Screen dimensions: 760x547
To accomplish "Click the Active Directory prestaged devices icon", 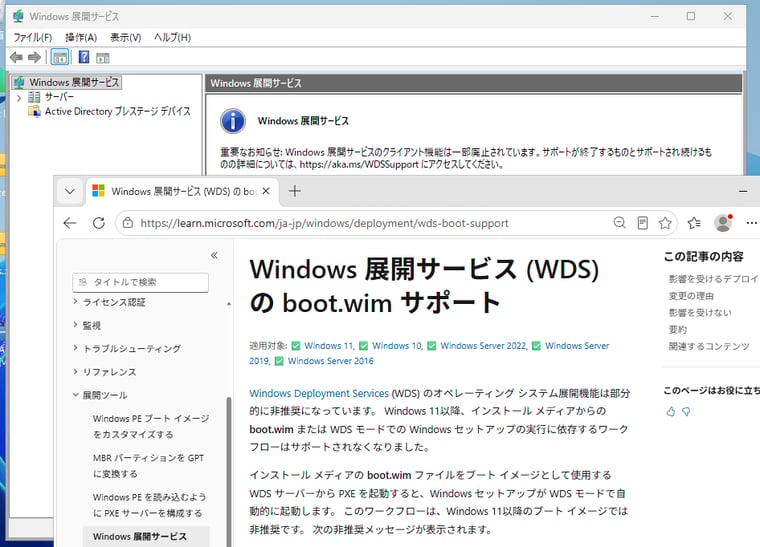I will coord(34,111).
